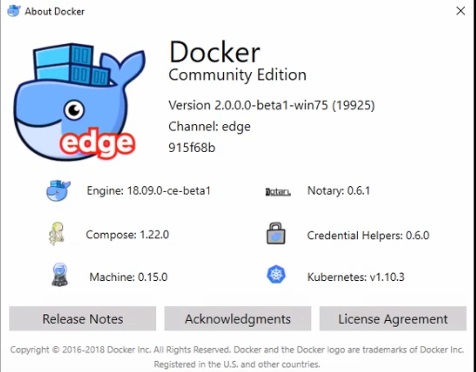476x372 pixels.
Task: Close the About Docker window
Action: click(461, 11)
